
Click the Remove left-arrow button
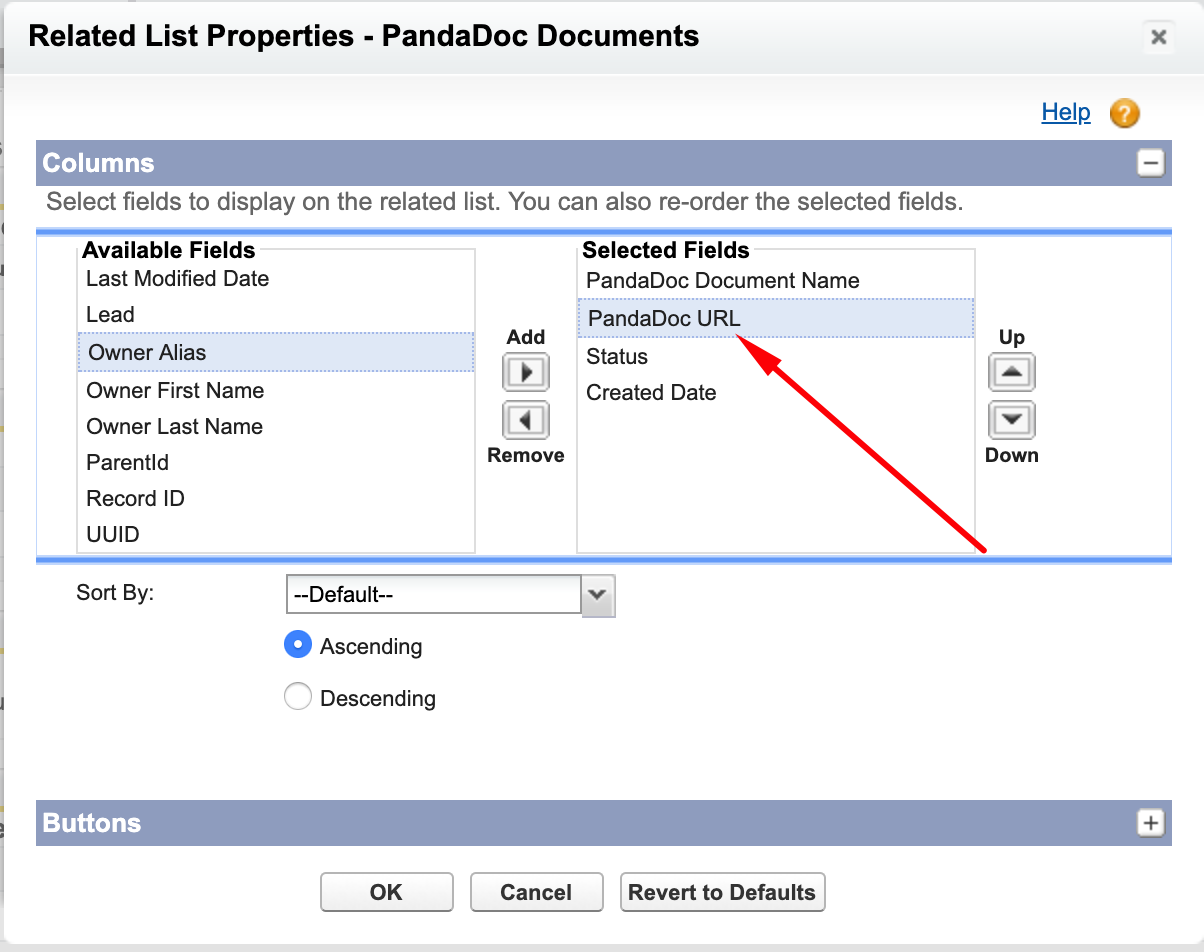[x=526, y=419]
